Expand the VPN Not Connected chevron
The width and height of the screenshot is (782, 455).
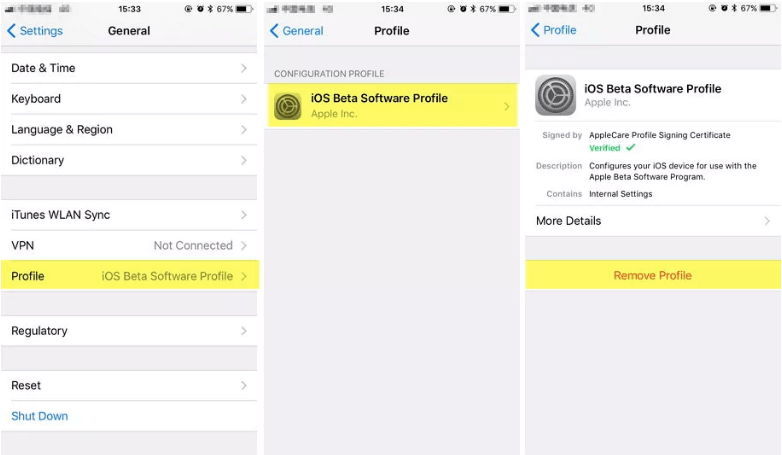tap(244, 245)
